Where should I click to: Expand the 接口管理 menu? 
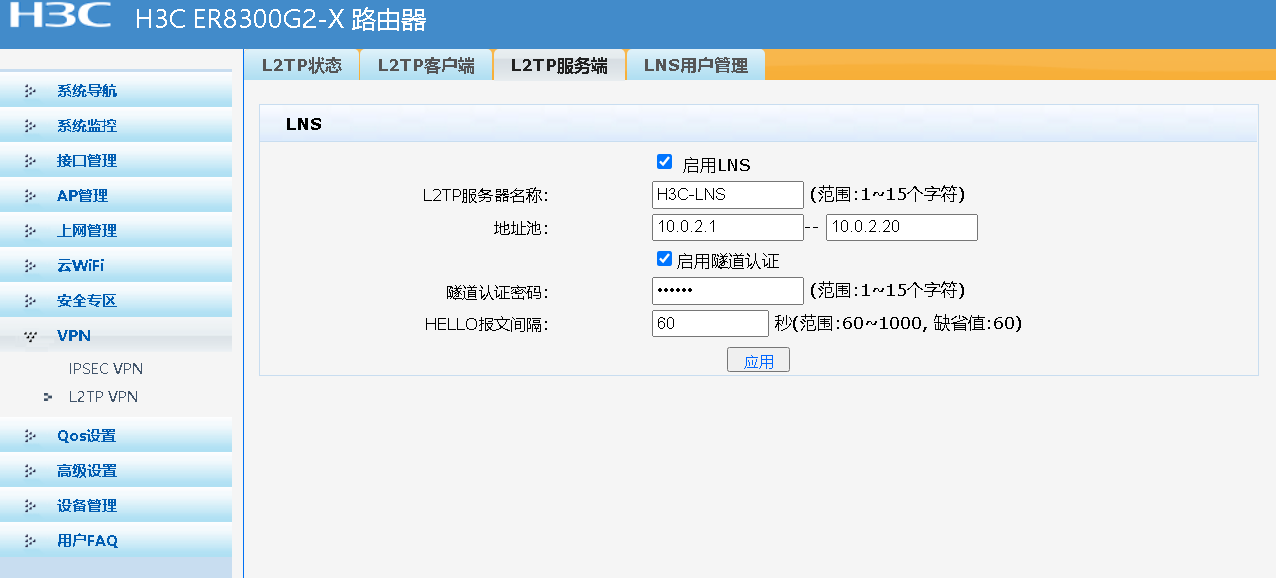click(x=116, y=161)
